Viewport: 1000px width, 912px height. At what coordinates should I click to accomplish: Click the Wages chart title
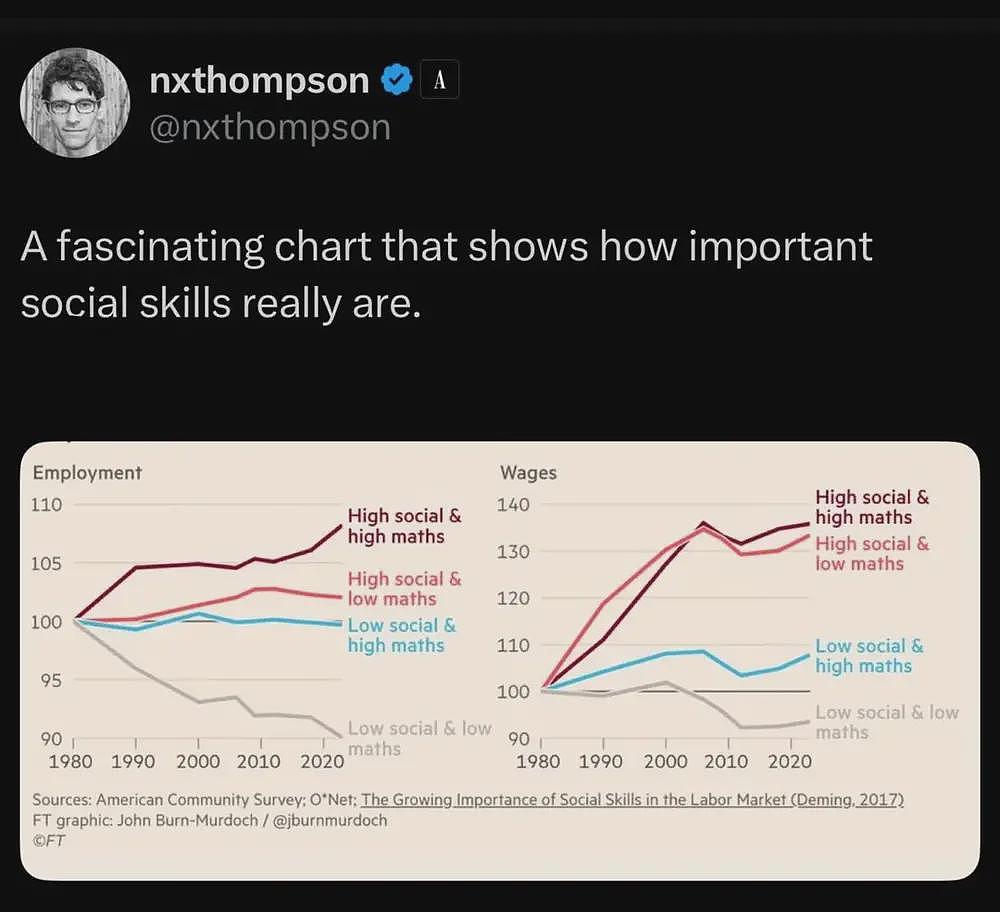[529, 473]
